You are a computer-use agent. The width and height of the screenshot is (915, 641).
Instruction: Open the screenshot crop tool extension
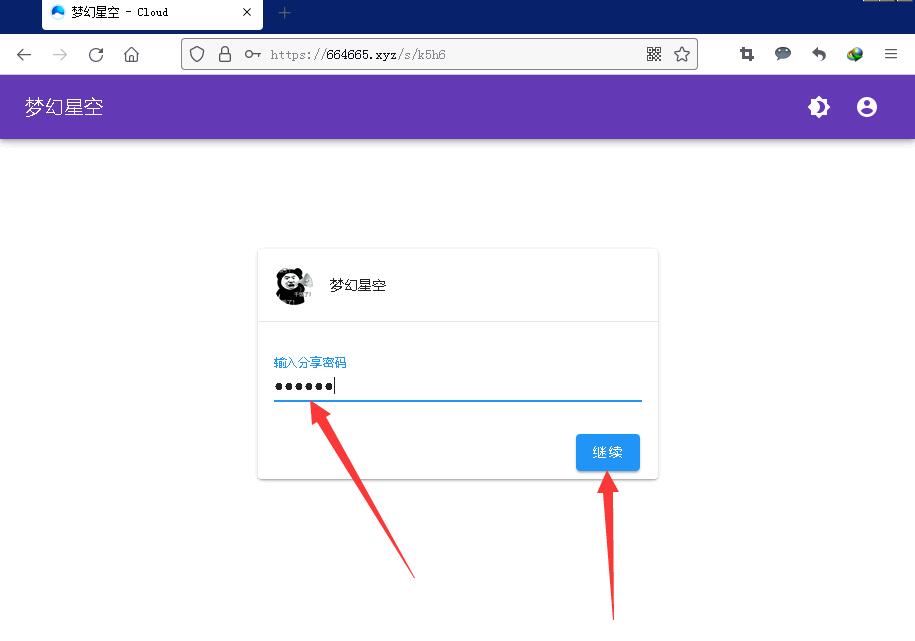[747, 55]
